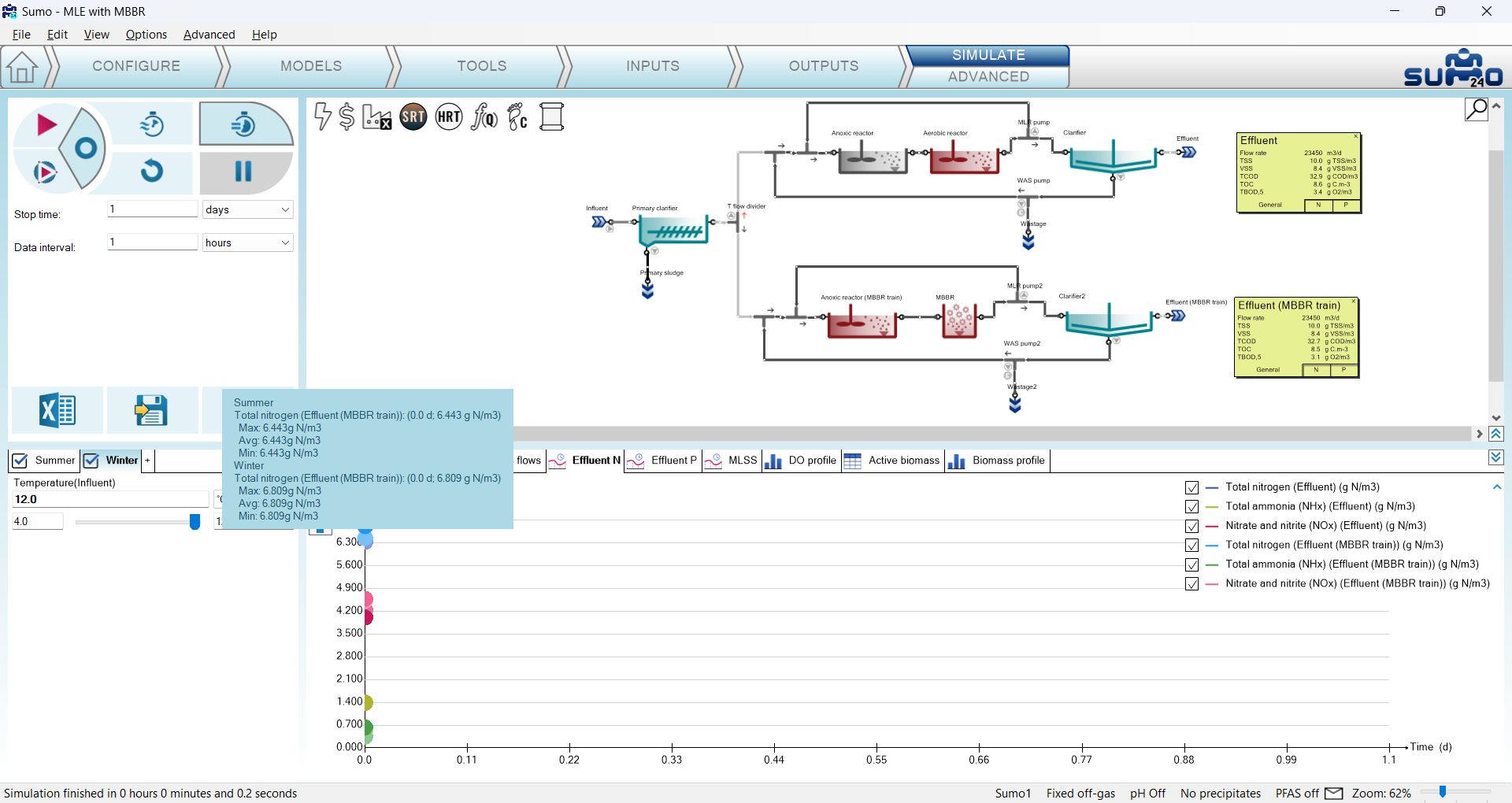Collapse the chart legend with the arrow
This screenshot has height=803, width=1512.
pyautogui.click(x=1496, y=487)
